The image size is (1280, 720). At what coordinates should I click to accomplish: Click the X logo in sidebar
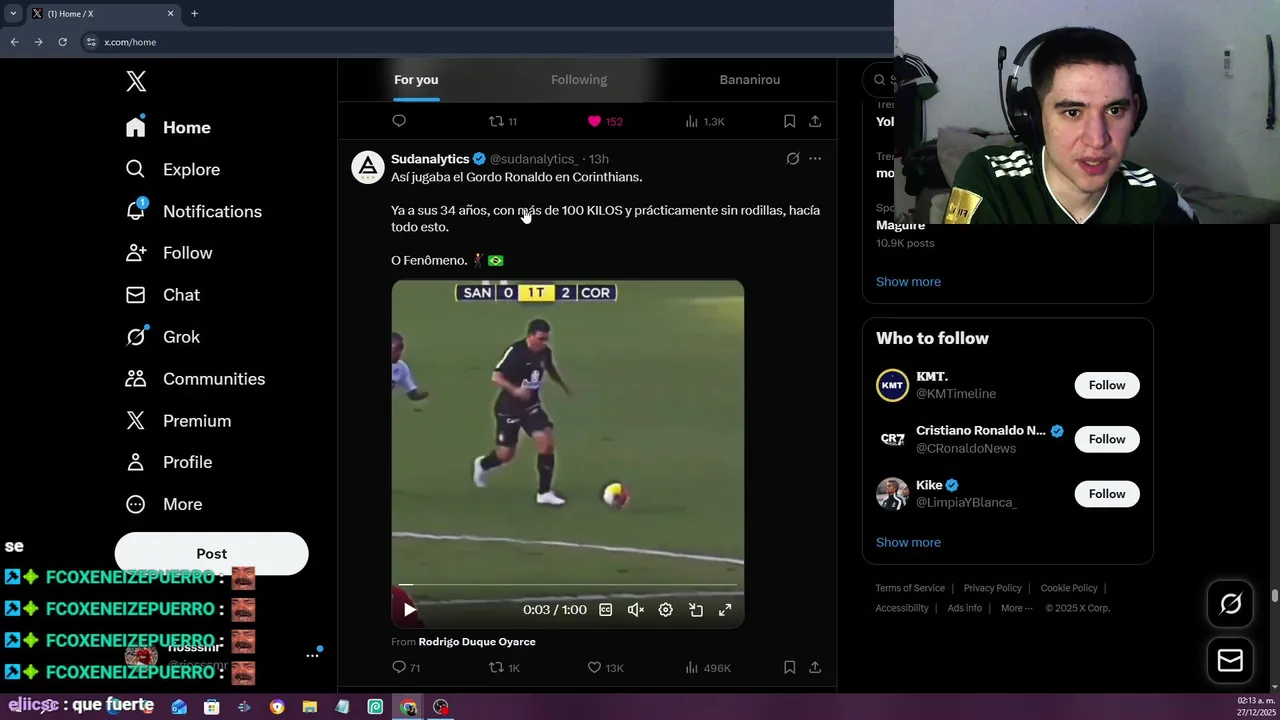[136, 81]
